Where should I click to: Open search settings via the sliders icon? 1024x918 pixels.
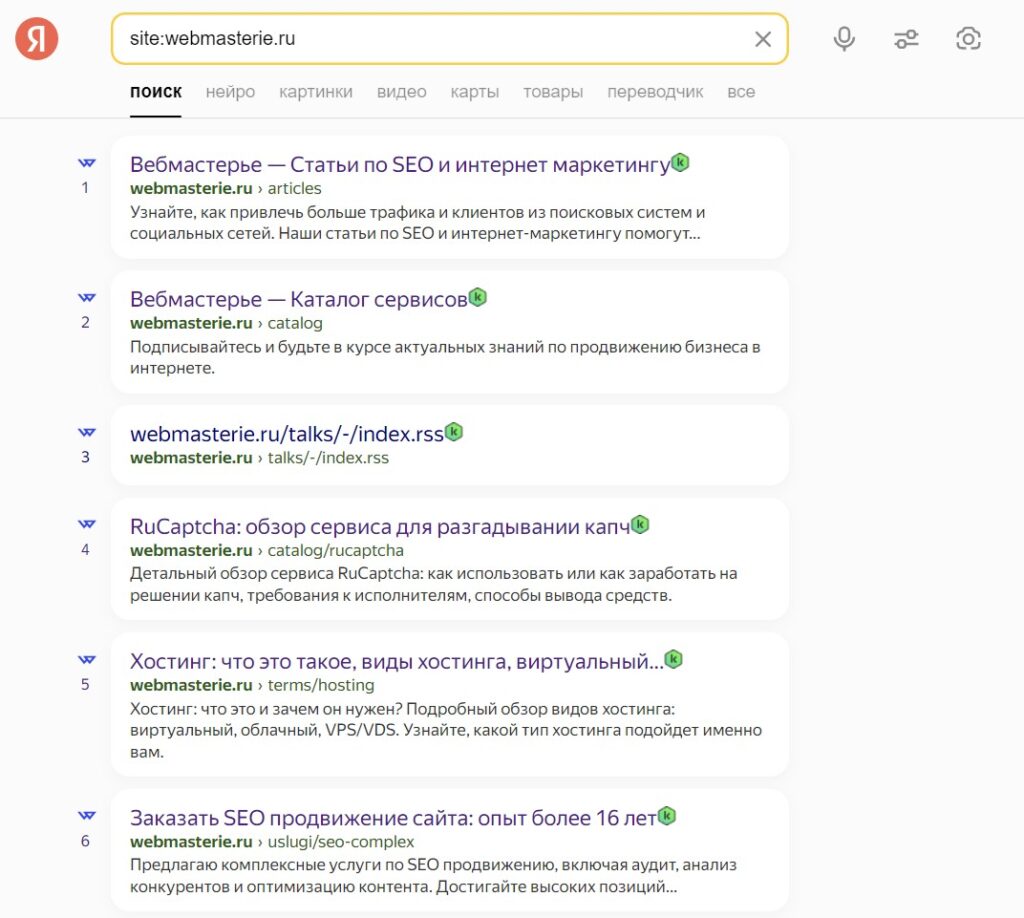906,38
